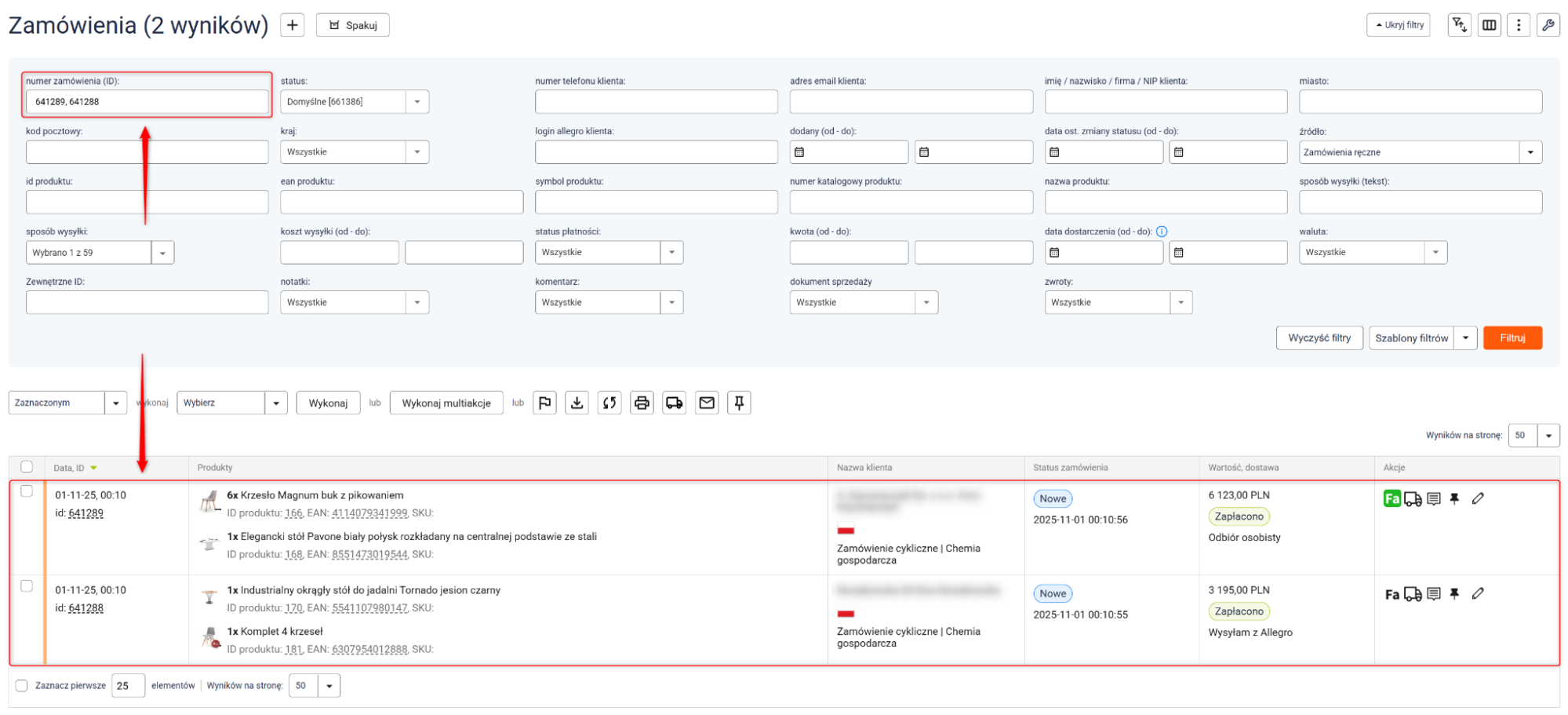Click the flag icon in the actions toolbar

tap(545, 403)
